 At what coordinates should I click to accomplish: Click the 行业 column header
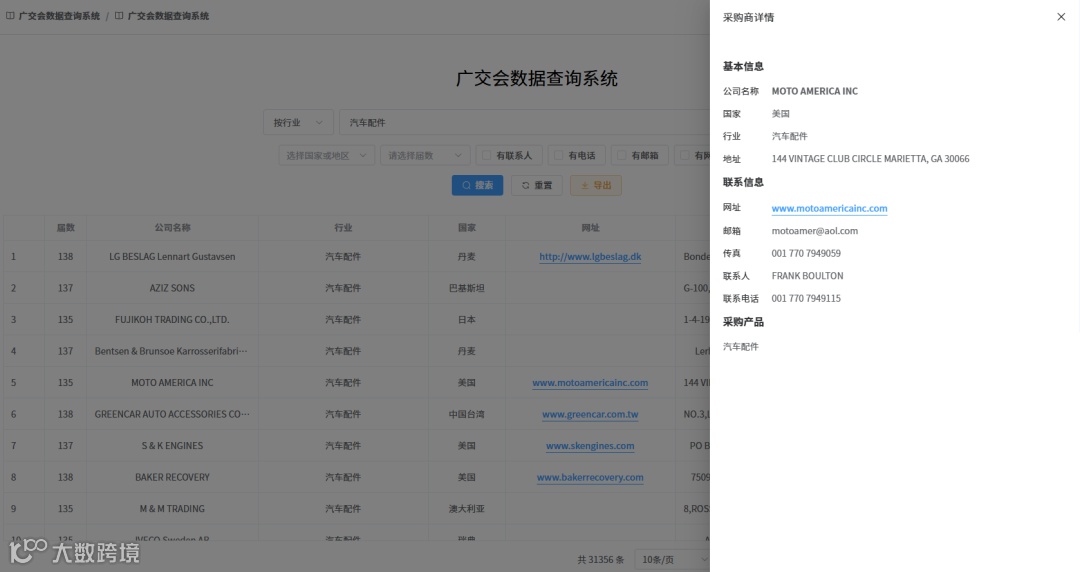343,227
